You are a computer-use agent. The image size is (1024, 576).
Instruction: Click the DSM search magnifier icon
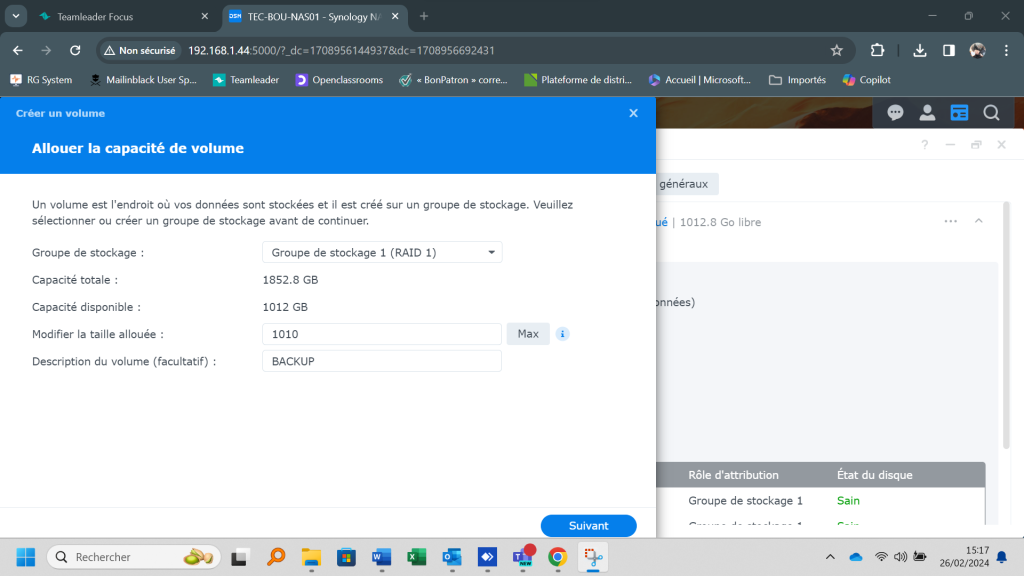tap(991, 113)
